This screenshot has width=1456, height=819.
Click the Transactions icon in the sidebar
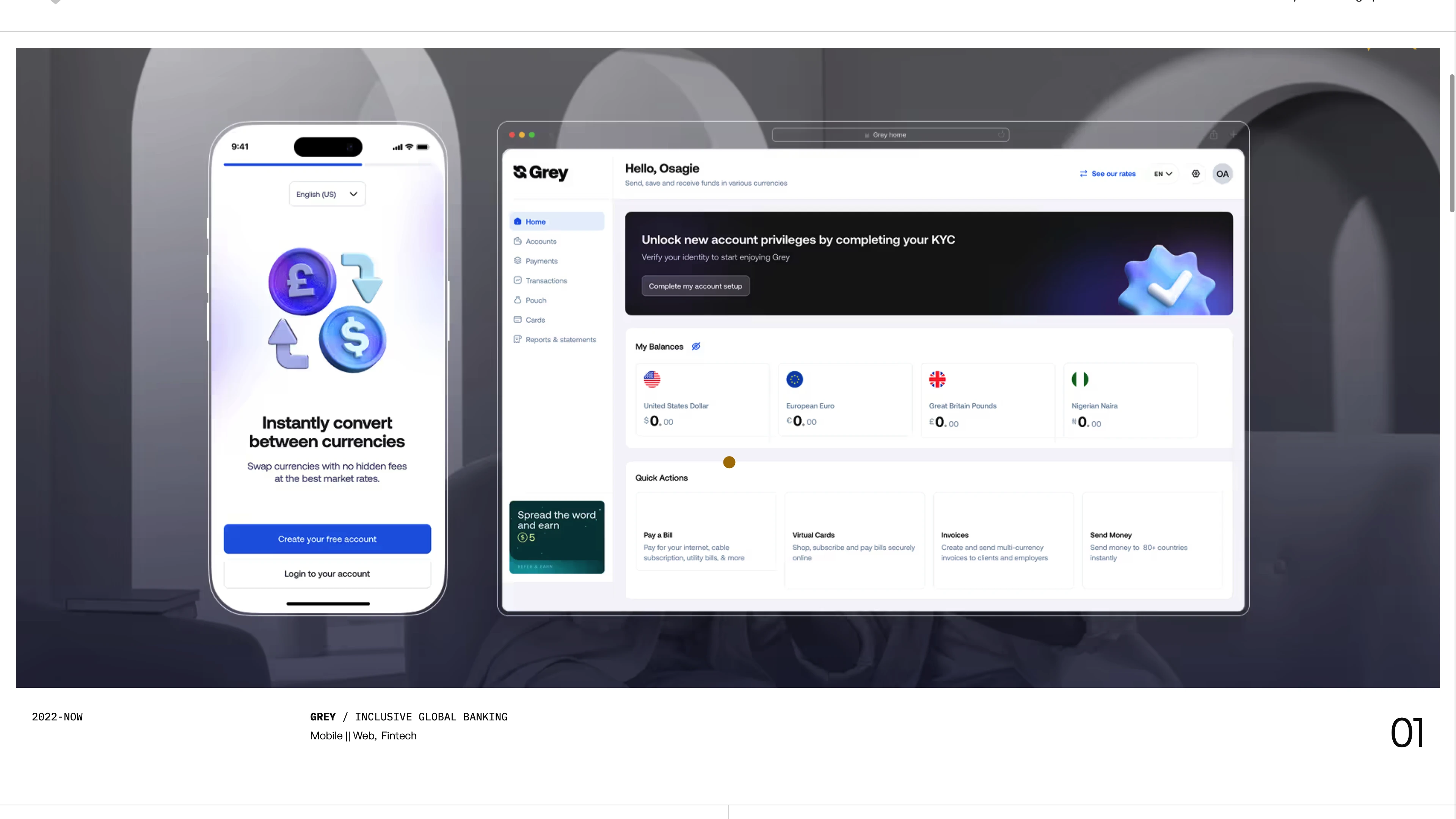pyautogui.click(x=517, y=280)
